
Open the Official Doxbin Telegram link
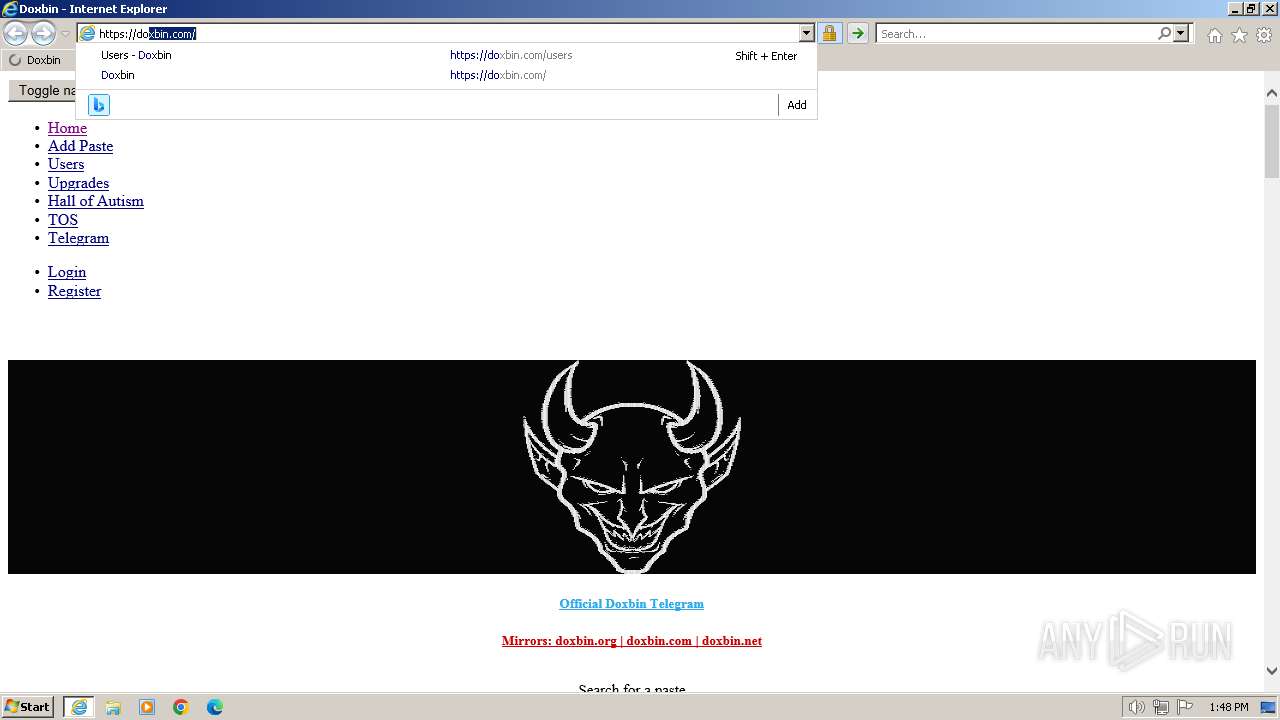pyautogui.click(x=632, y=604)
